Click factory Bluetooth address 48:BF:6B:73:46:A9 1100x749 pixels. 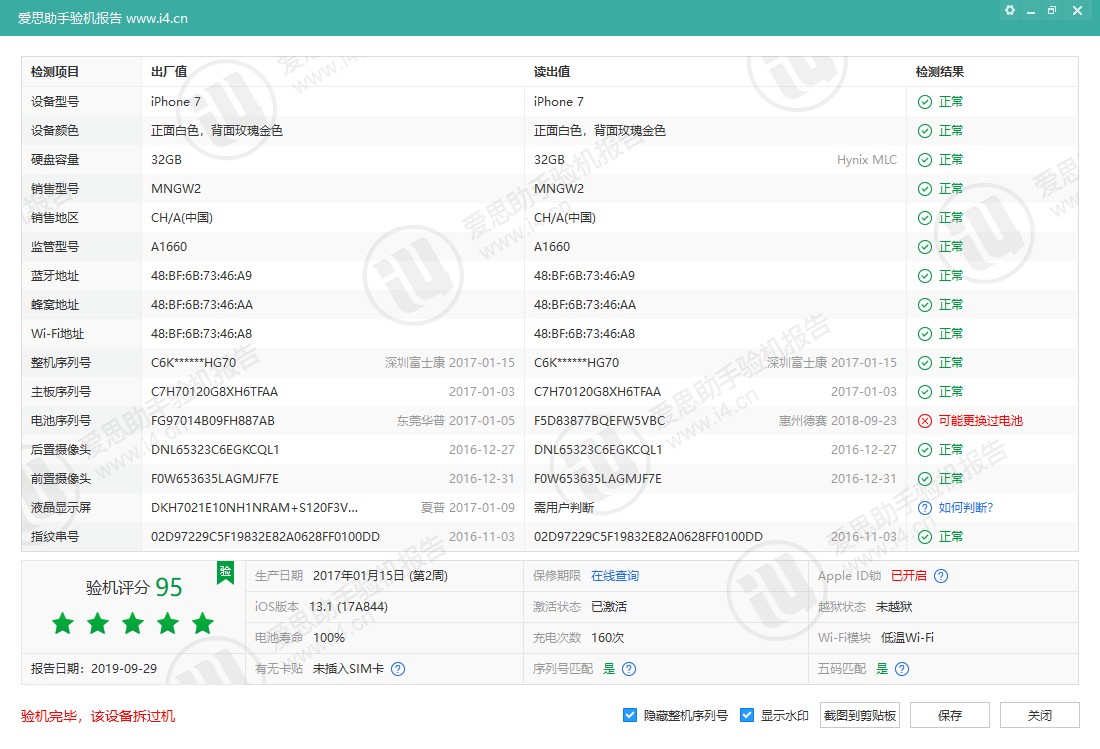point(201,276)
